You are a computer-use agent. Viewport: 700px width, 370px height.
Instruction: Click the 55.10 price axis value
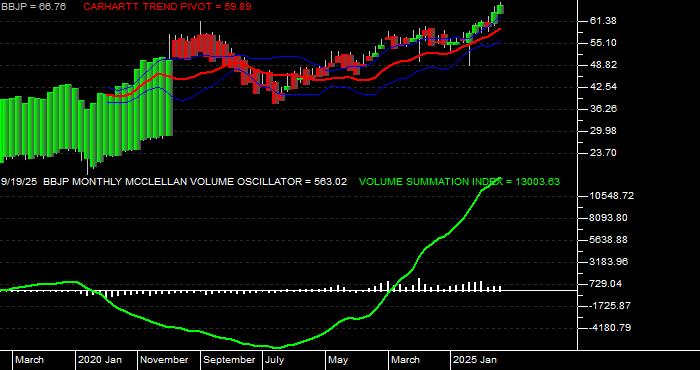603,43
